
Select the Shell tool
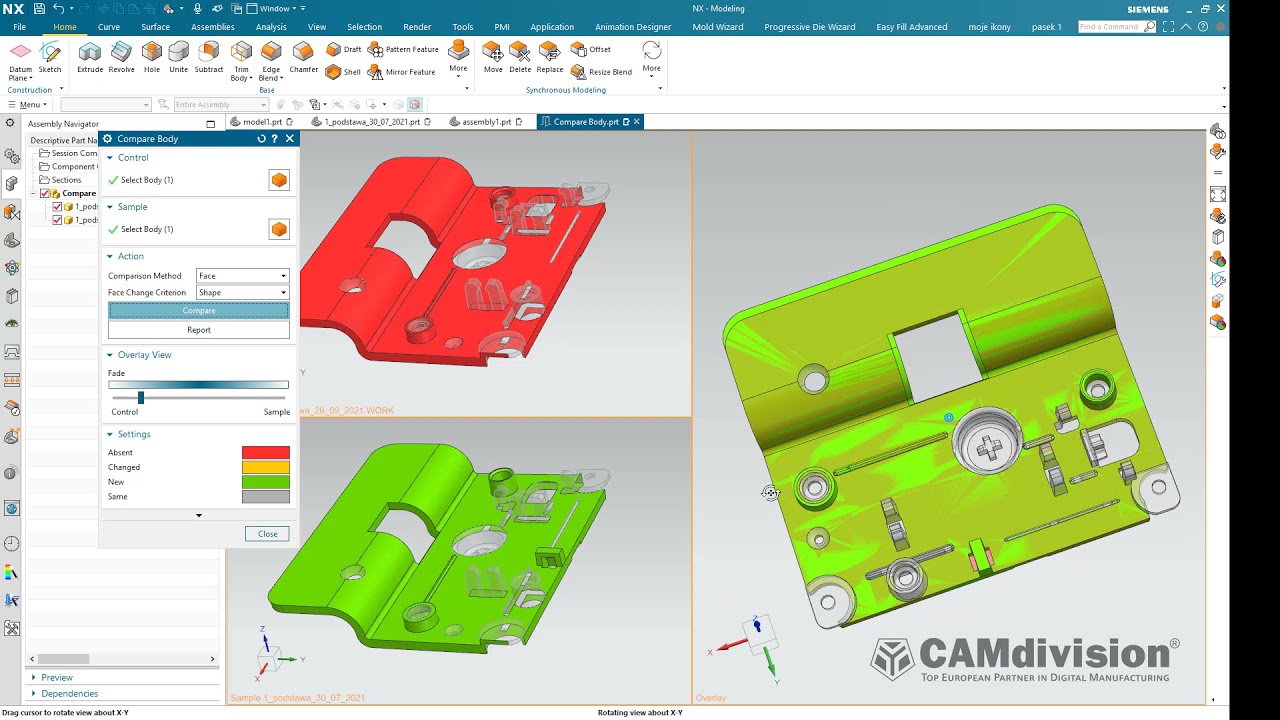(x=344, y=72)
